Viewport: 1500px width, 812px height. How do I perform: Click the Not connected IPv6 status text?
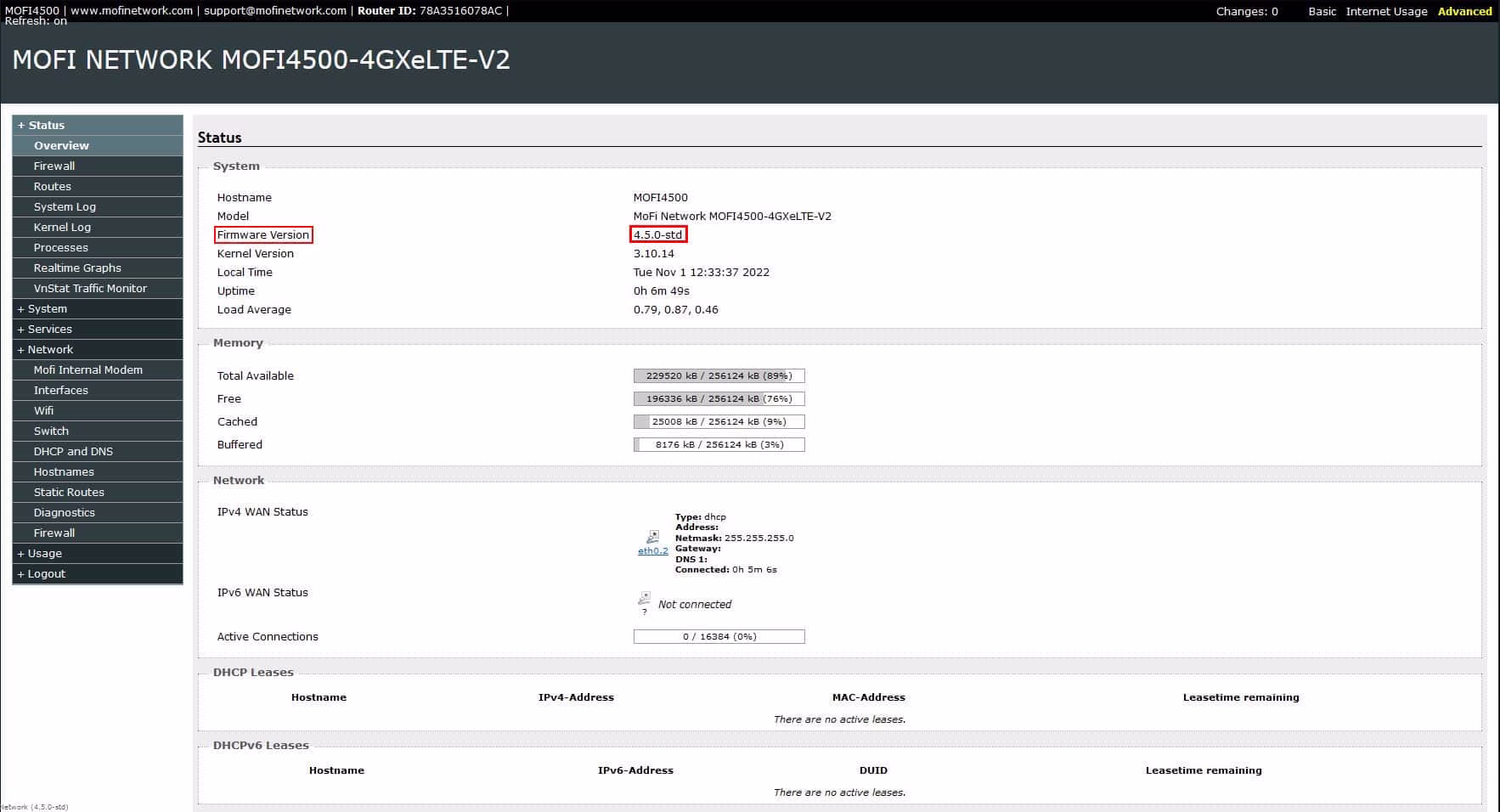[695, 604]
